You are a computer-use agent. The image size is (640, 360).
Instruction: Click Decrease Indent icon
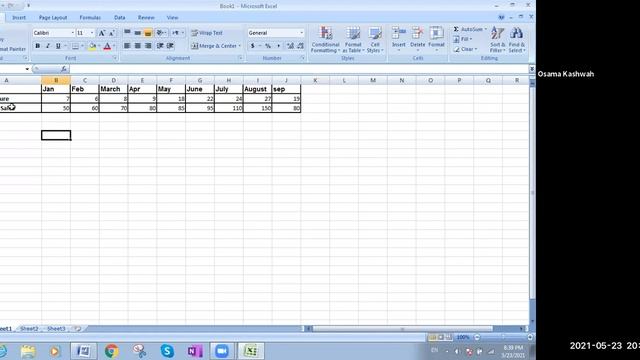coord(160,46)
